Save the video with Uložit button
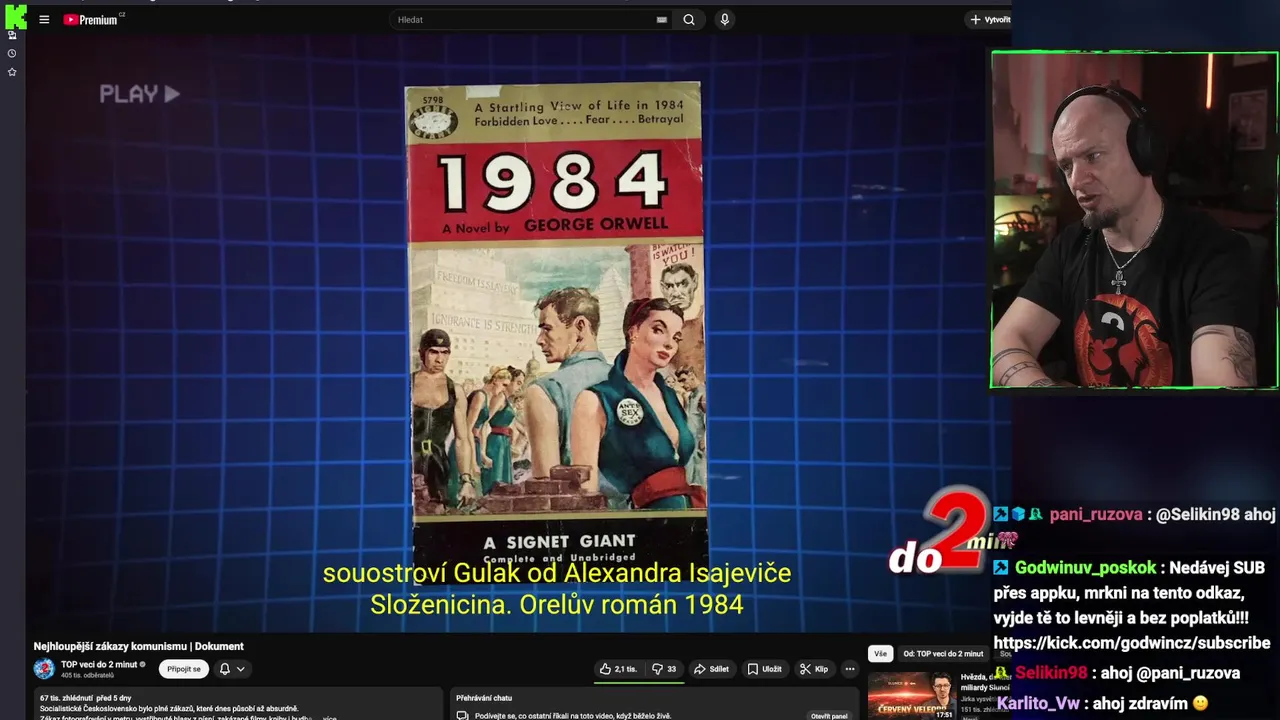Viewport: 1280px width, 720px height. 765,669
